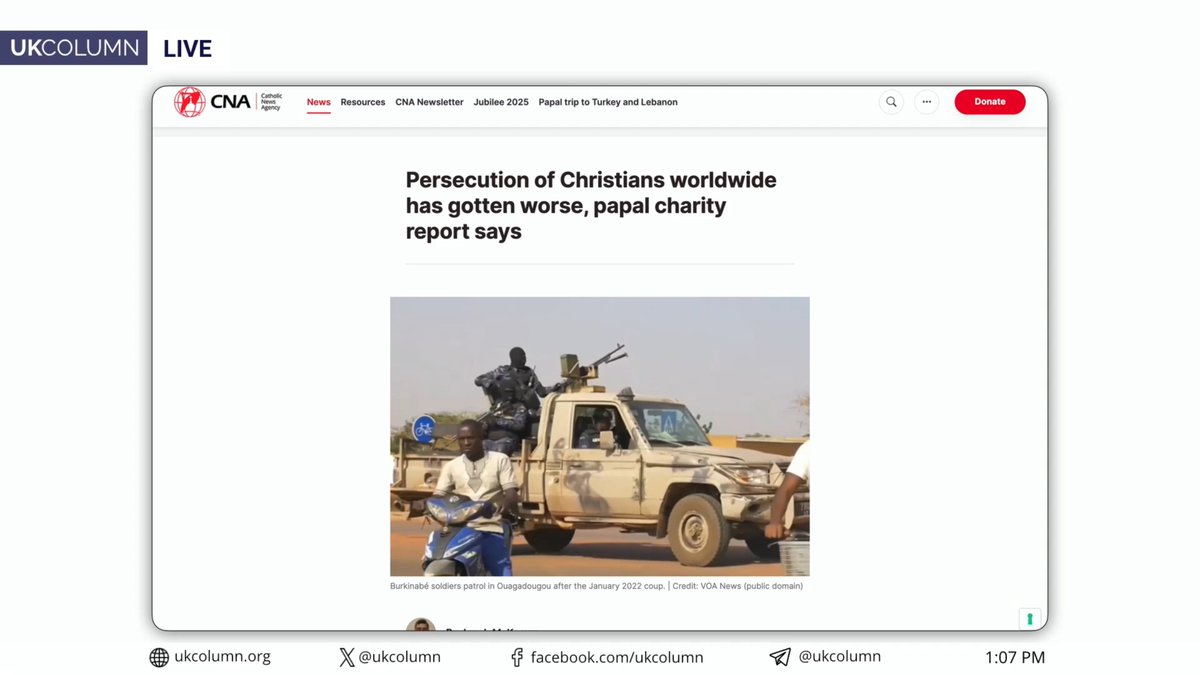This screenshot has width=1200, height=675.
Task: Open the CNA Catholic News Agency logo
Action: 228,102
